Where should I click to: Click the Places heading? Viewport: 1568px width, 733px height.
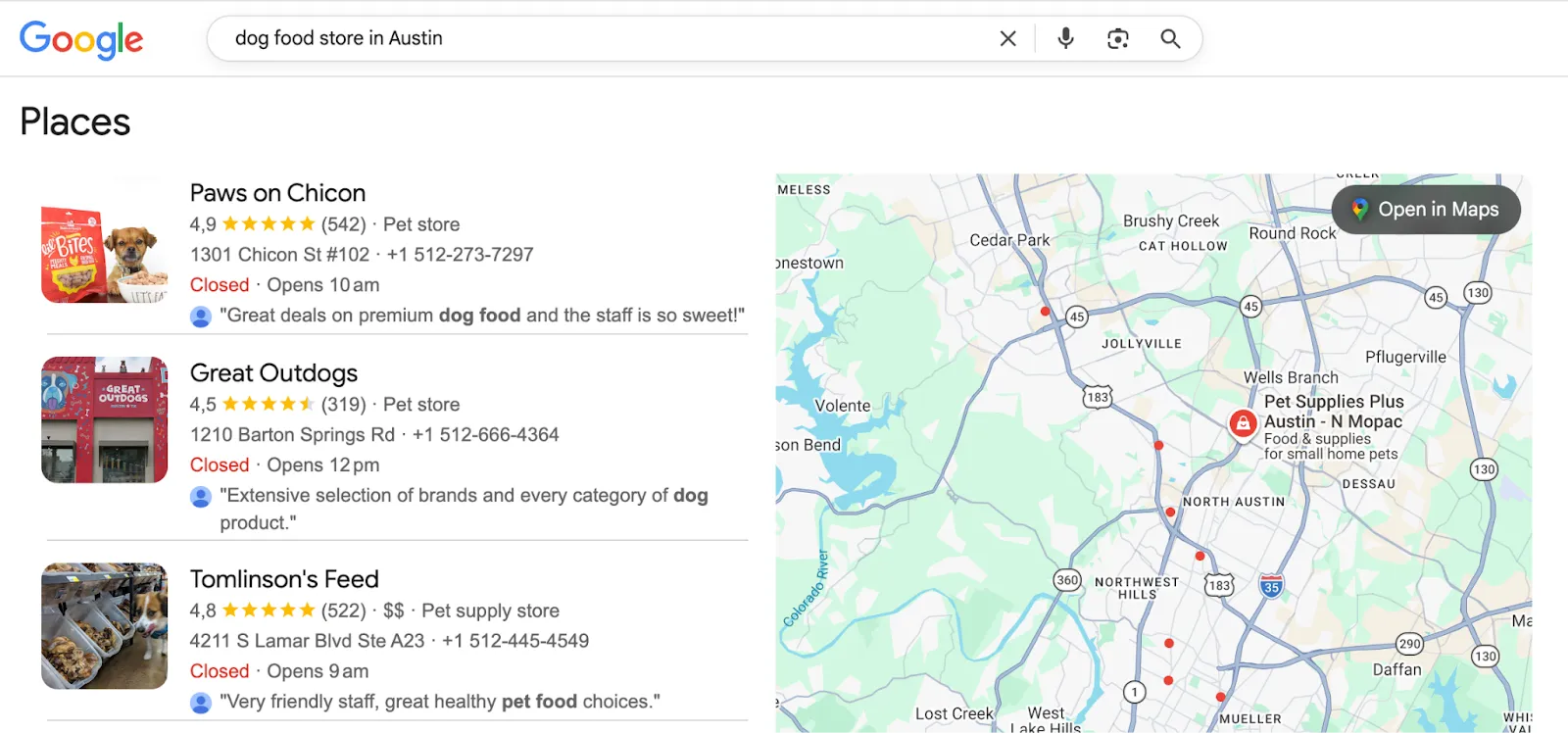coord(75,122)
